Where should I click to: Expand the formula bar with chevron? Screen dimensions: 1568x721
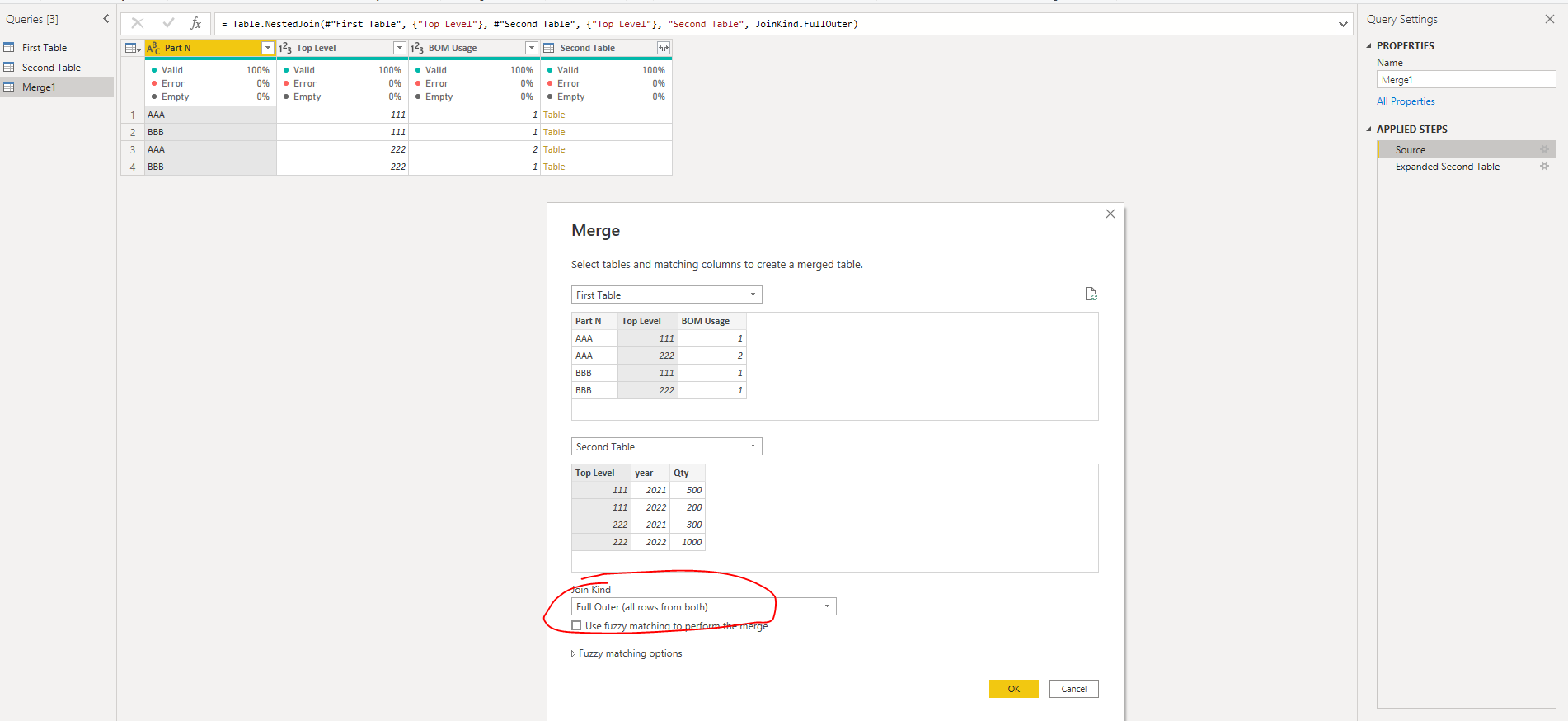1343,24
